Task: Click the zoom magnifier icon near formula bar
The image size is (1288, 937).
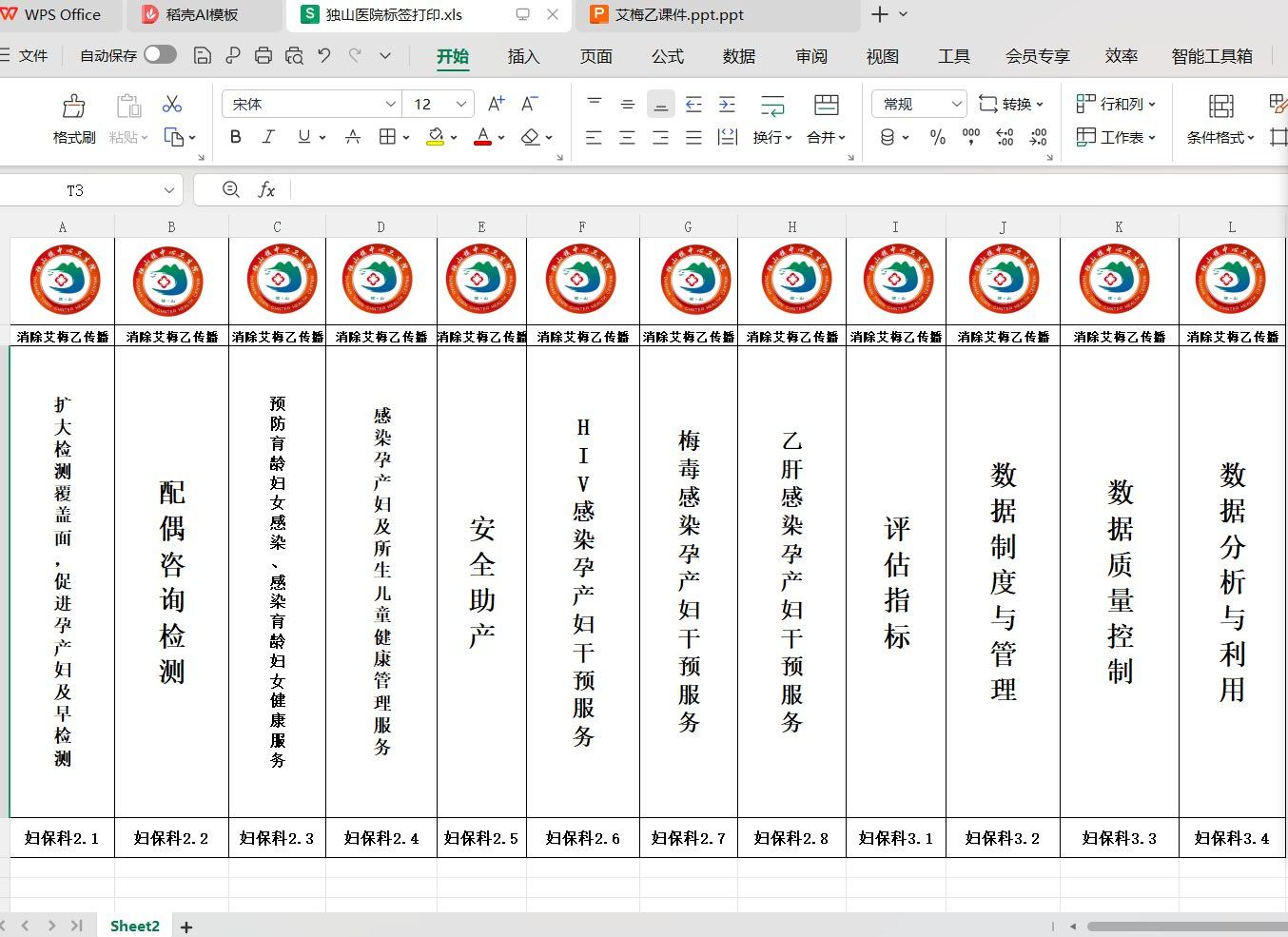Action: pyautogui.click(x=230, y=189)
